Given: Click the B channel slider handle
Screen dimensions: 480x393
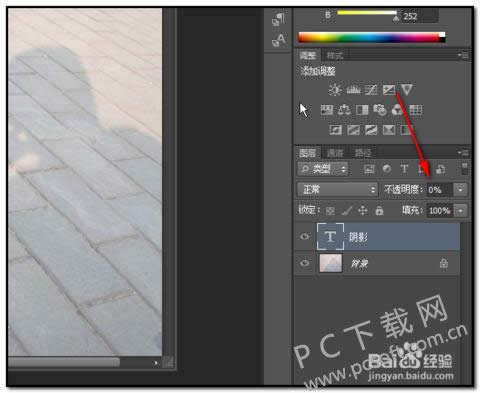Looking at the screenshot, I should tap(396, 18).
